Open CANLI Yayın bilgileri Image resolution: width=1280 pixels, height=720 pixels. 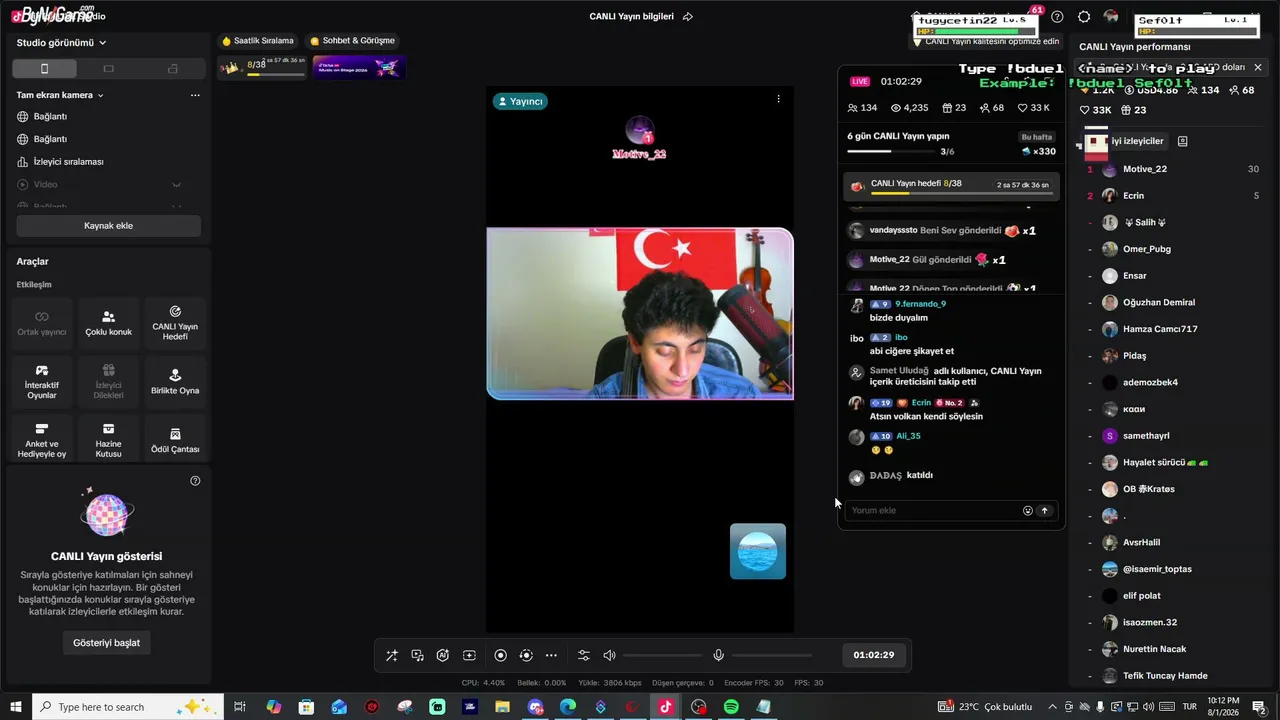point(631,17)
